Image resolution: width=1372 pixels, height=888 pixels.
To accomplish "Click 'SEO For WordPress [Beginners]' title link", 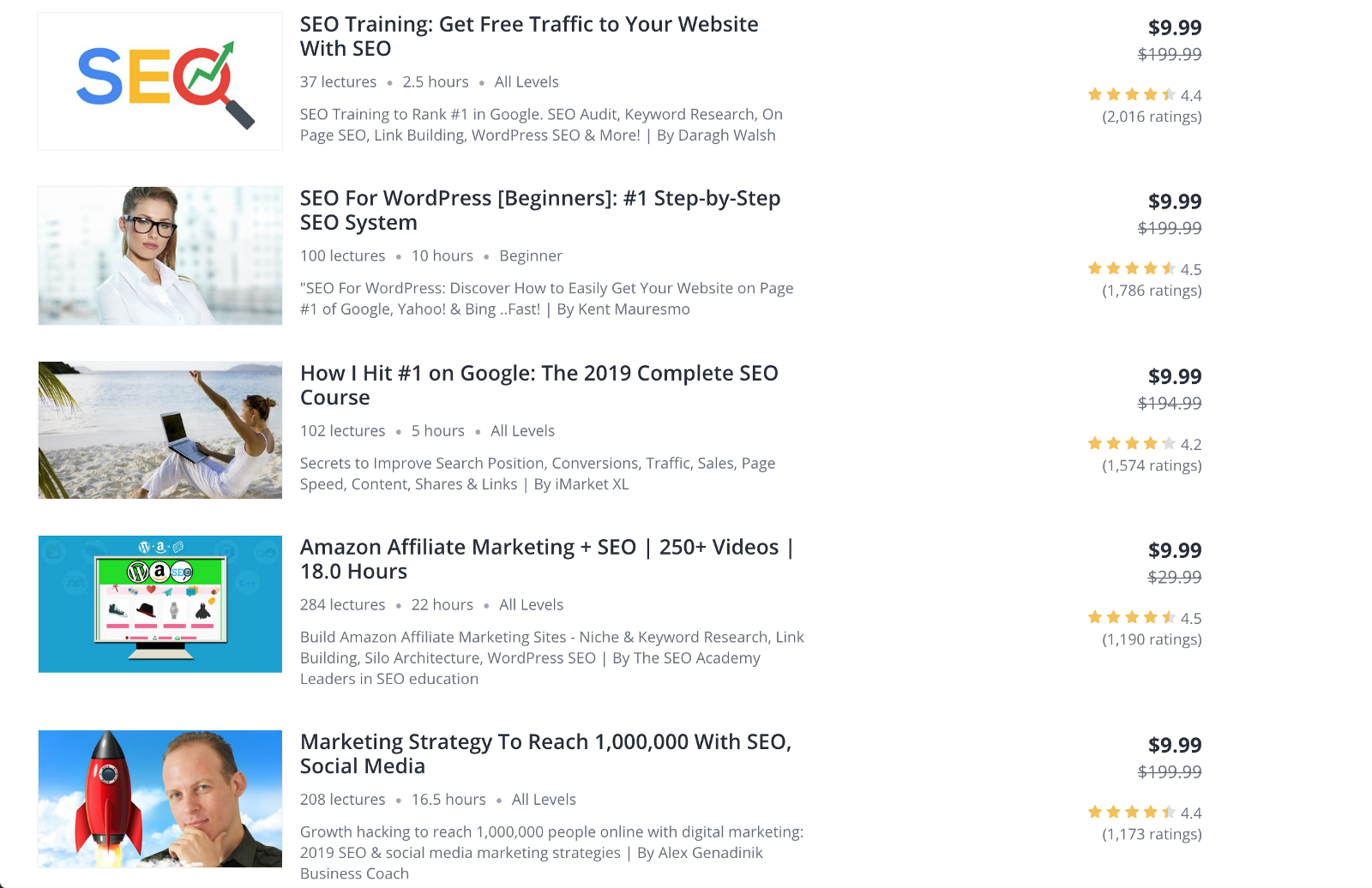I will pyautogui.click(x=539, y=210).
